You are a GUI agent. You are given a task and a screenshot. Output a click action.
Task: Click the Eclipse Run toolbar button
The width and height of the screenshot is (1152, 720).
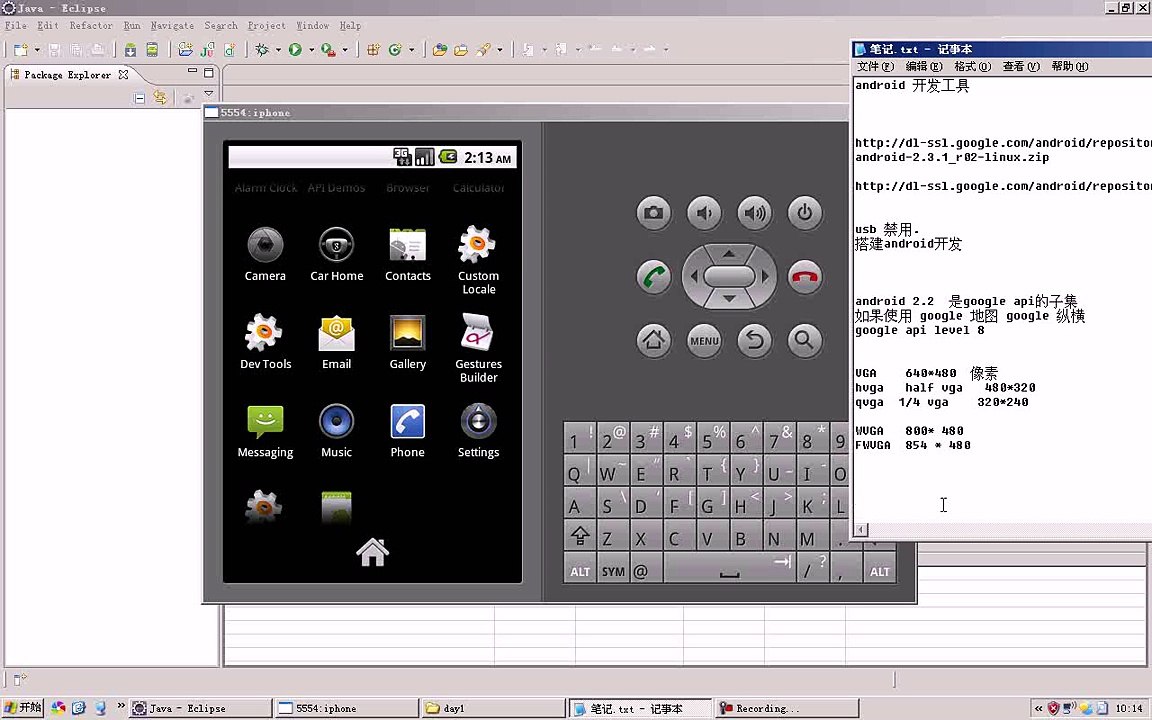[x=295, y=49]
